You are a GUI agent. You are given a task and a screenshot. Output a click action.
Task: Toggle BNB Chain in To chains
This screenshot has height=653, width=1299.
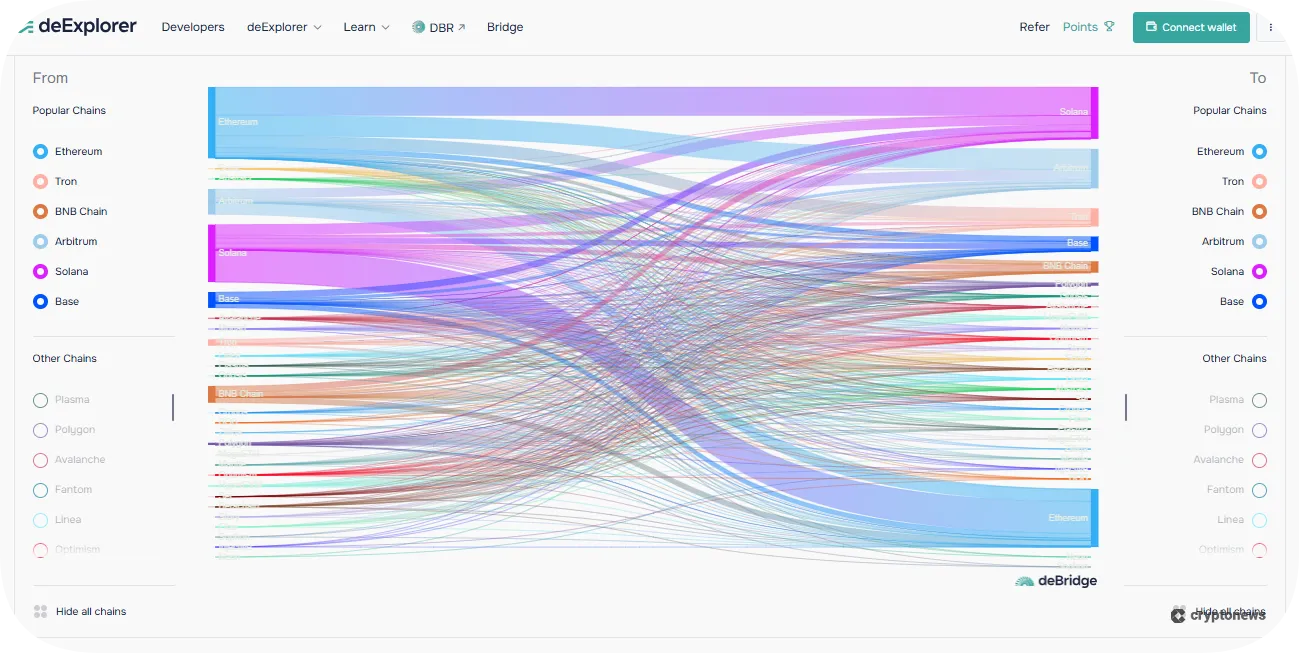tap(1230, 211)
